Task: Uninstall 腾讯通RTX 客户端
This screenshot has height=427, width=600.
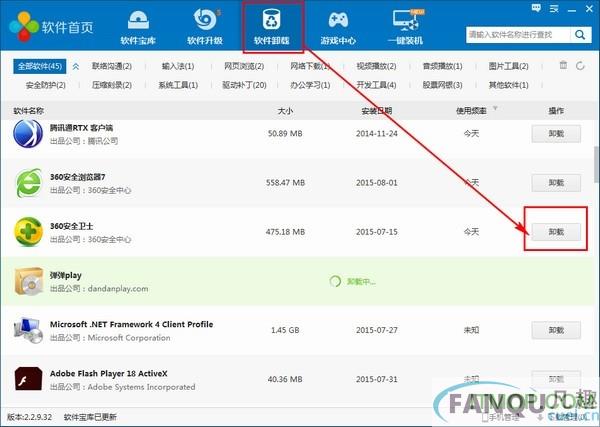Action: (x=556, y=134)
